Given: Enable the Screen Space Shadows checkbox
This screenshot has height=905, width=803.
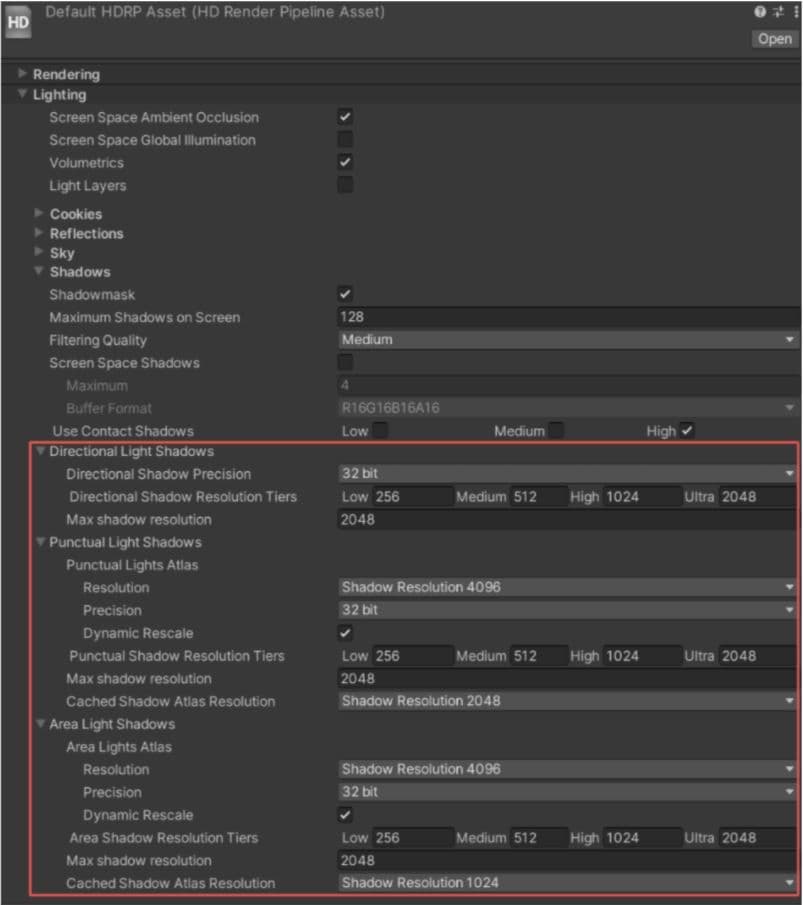Looking at the screenshot, I should coord(345,362).
